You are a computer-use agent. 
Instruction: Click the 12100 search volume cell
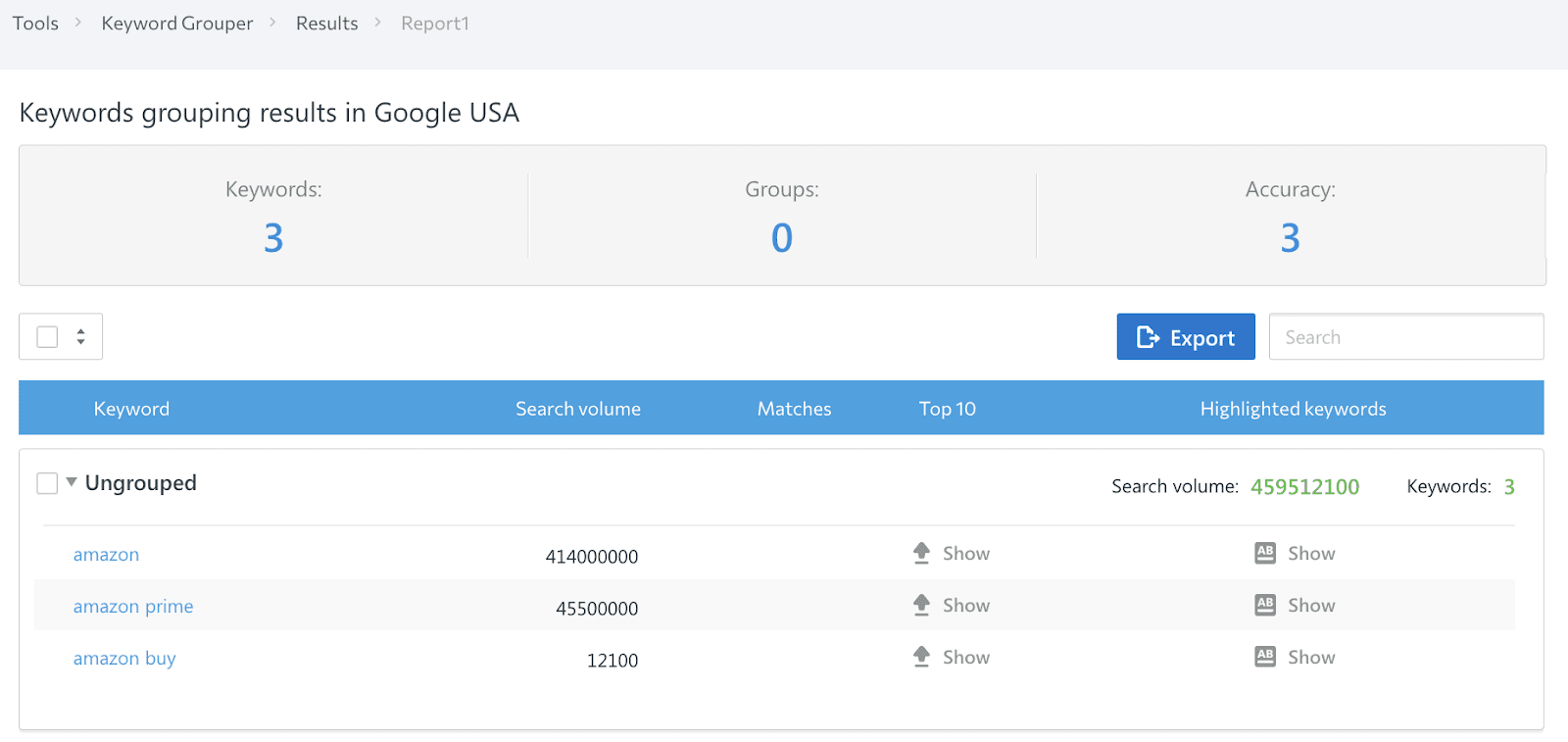(x=612, y=661)
